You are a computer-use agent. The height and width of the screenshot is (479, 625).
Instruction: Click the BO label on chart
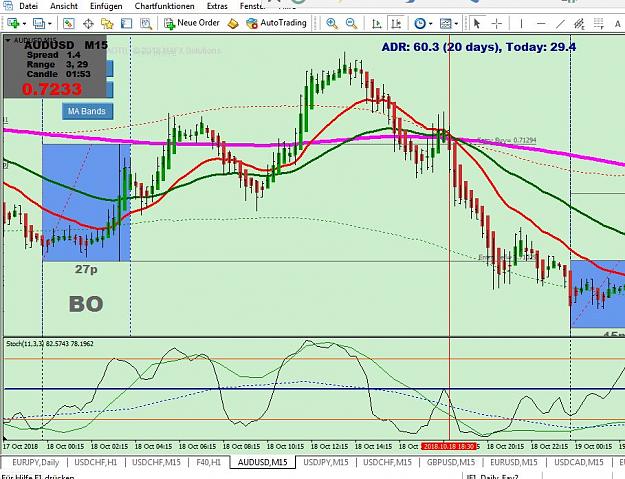click(86, 304)
